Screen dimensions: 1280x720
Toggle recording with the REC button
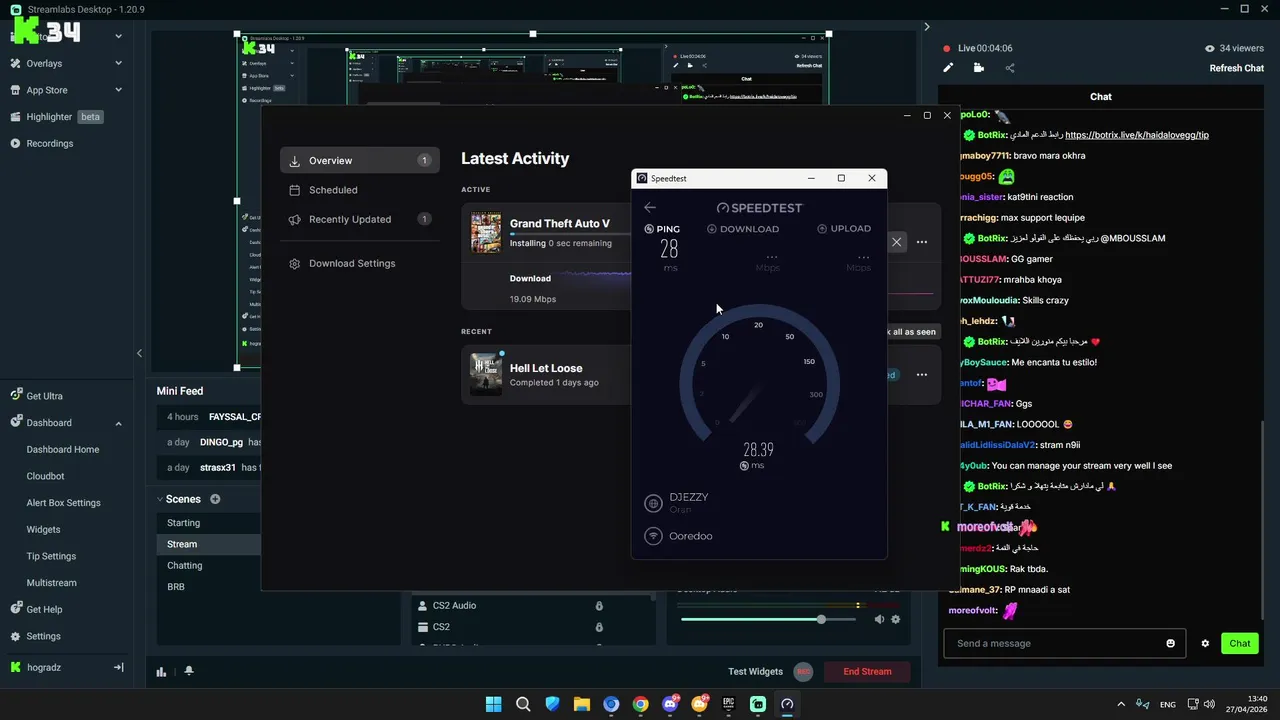point(803,671)
